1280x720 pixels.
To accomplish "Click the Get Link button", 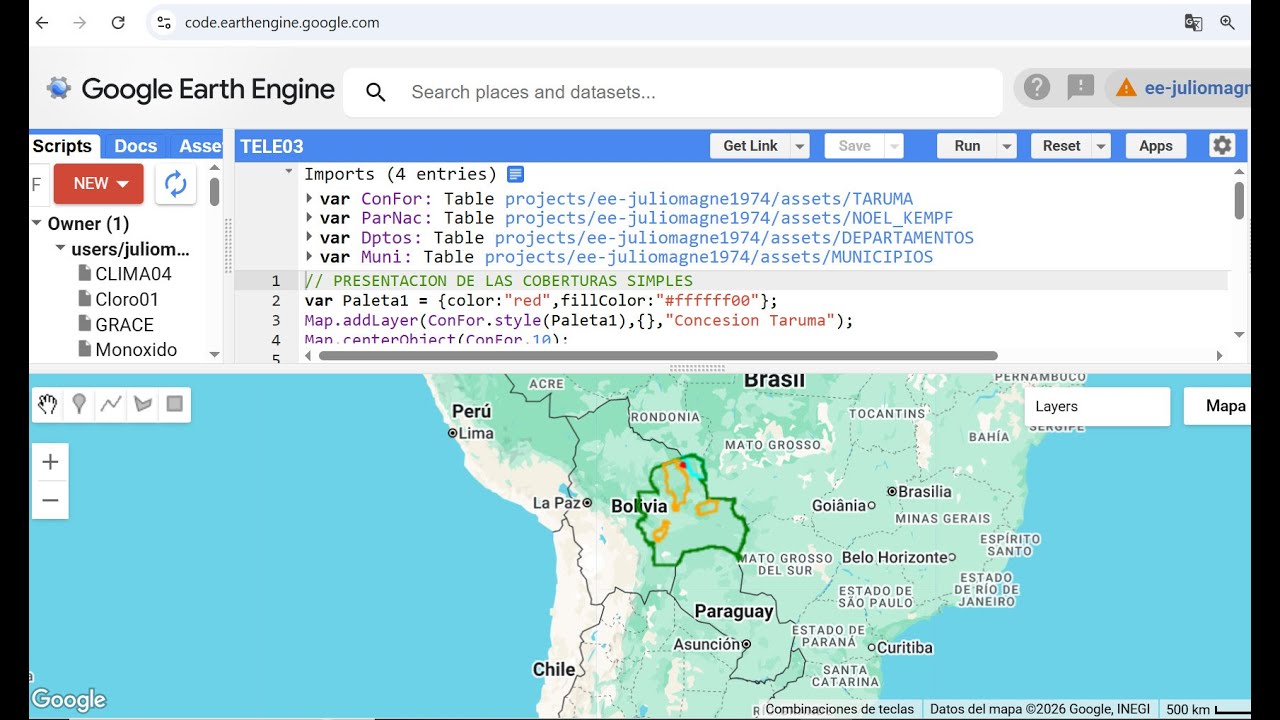I will tap(750, 146).
